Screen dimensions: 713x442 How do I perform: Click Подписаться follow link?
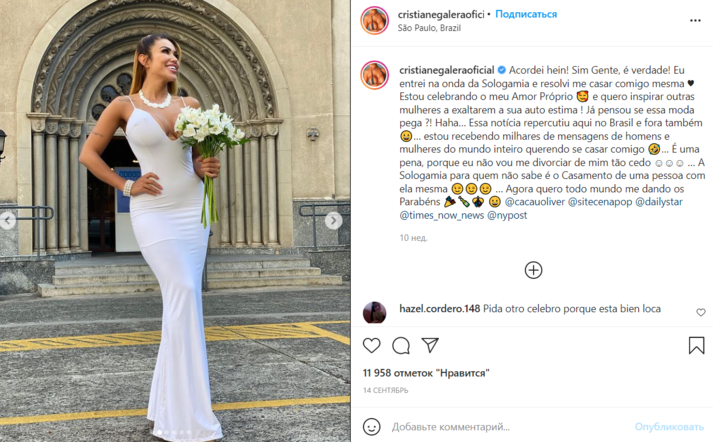pyautogui.click(x=526, y=14)
